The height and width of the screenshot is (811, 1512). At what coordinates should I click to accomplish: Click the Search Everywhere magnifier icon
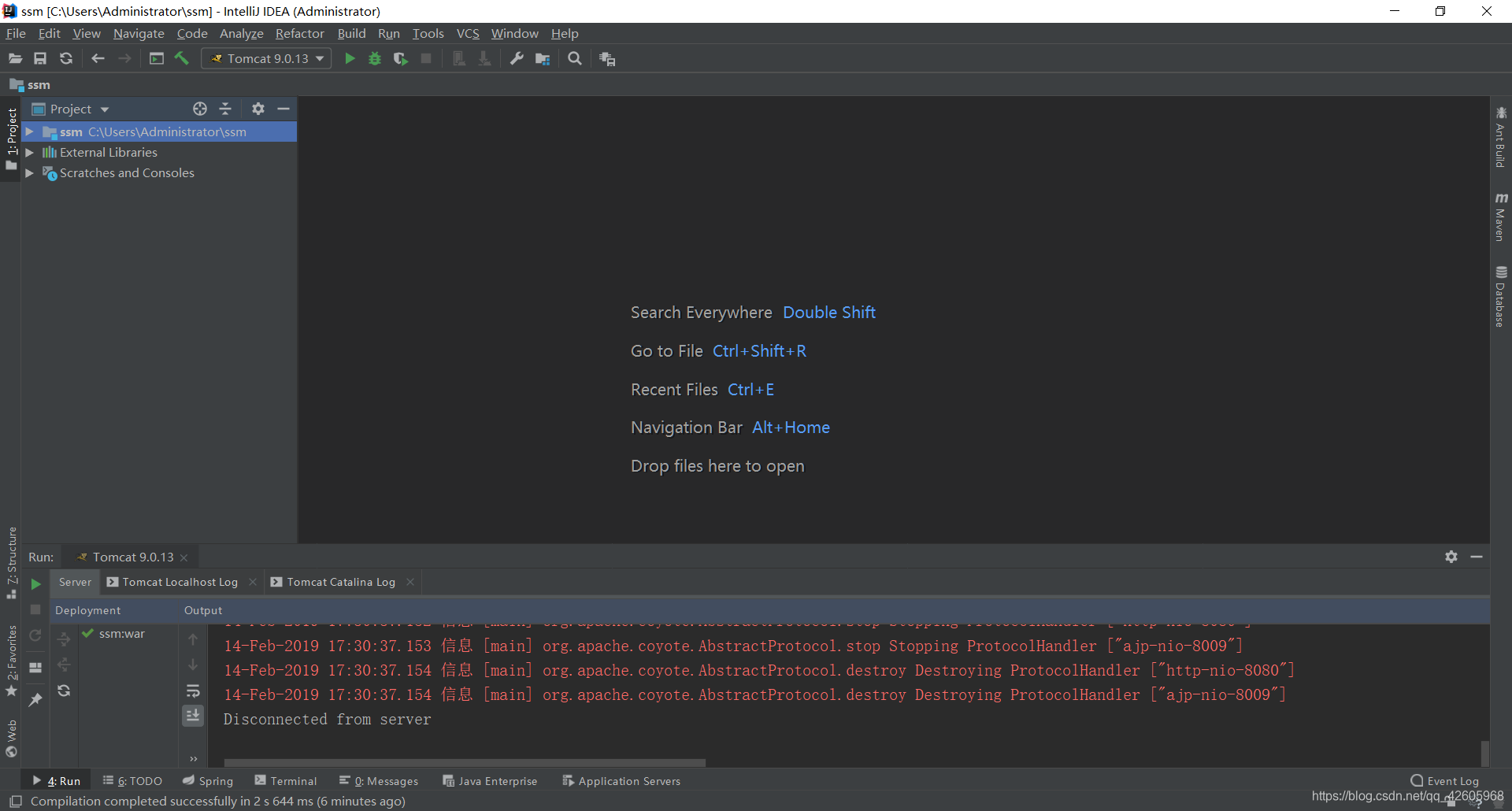pos(575,58)
